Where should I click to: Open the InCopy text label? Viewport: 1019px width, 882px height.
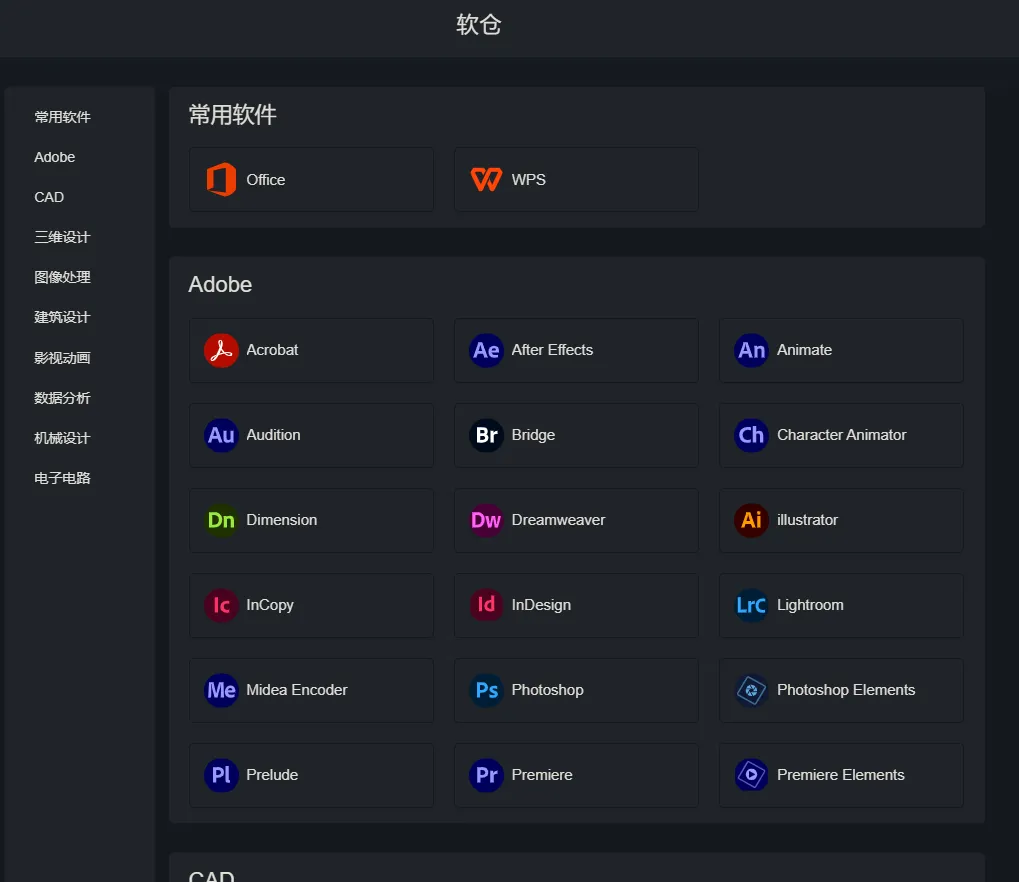[x=270, y=606]
